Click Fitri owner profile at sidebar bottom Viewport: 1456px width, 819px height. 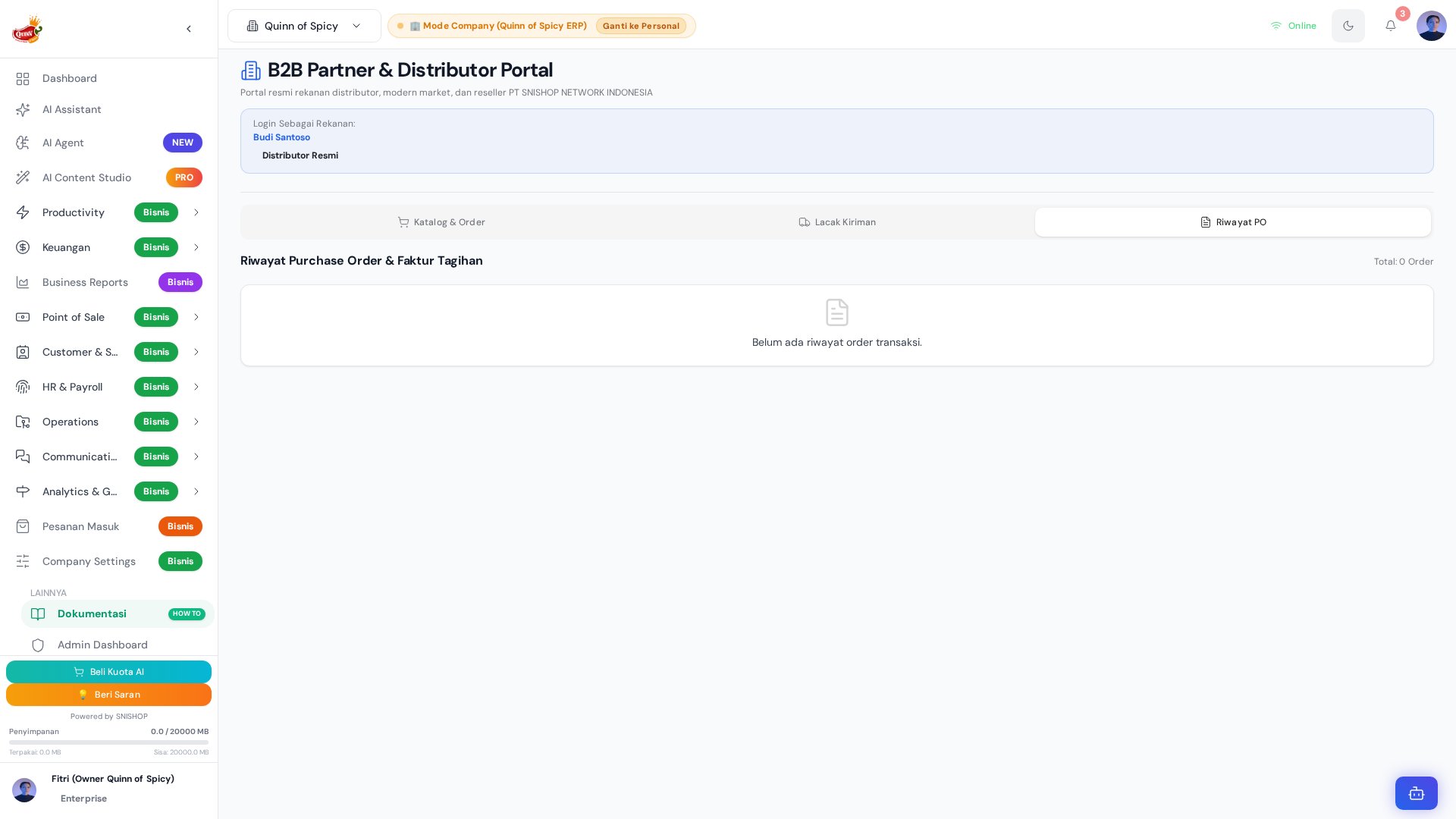(108, 789)
